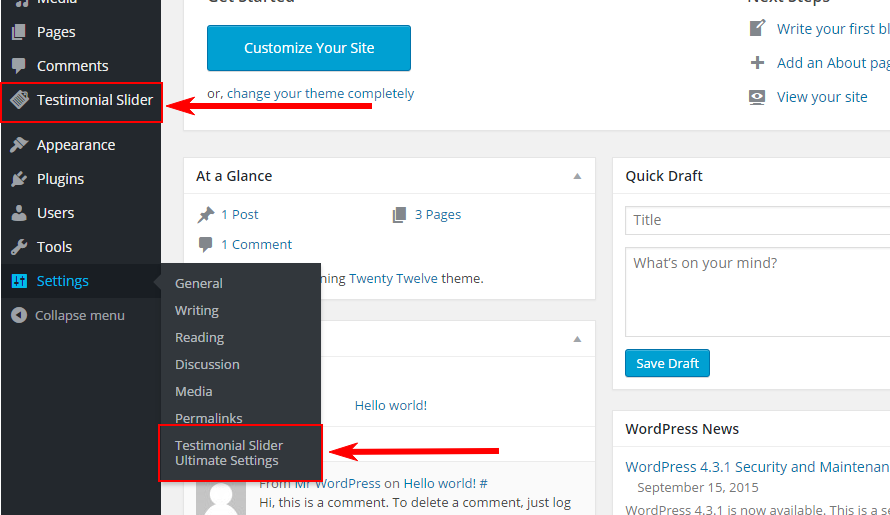The image size is (890, 515).
Task: Click the Appearance paintbrush icon
Action: click(19, 145)
